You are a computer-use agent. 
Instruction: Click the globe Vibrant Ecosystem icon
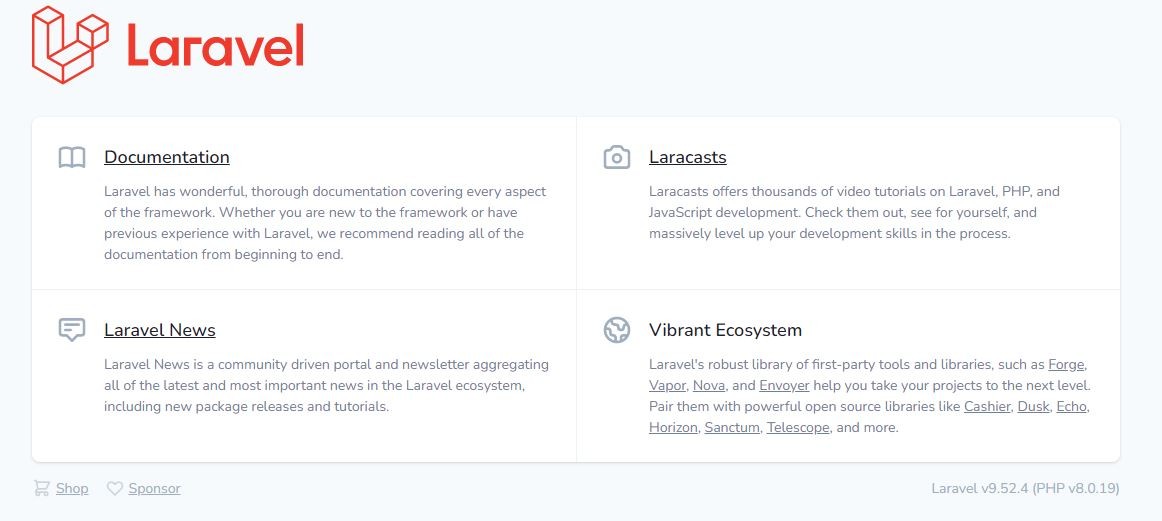[x=617, y=330]
